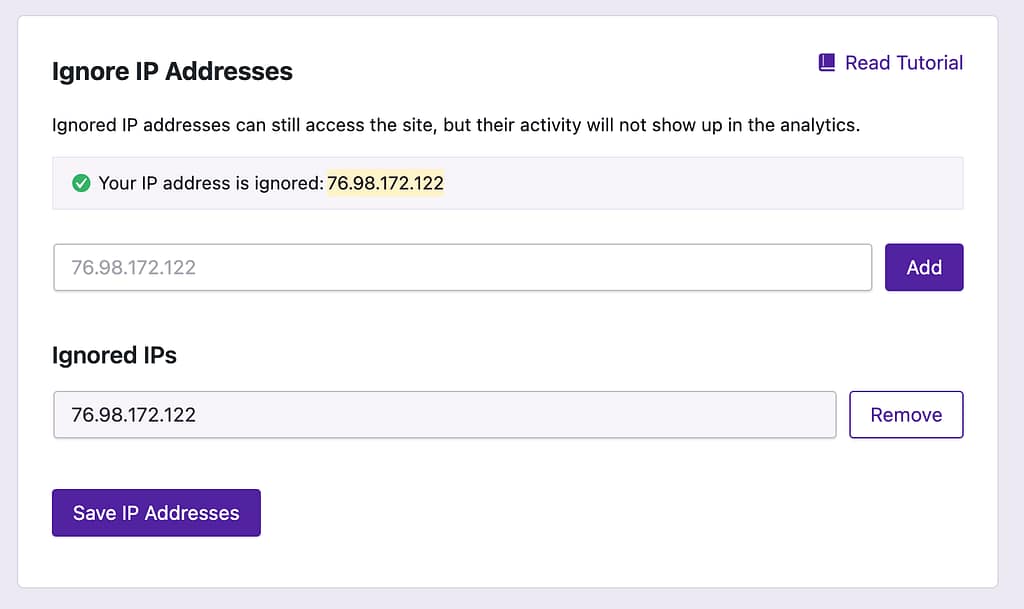Image resolution: width=1024 pixels, height=609 pixels.
Task: Click the Save IP Addresses button label
Action: 156,512
